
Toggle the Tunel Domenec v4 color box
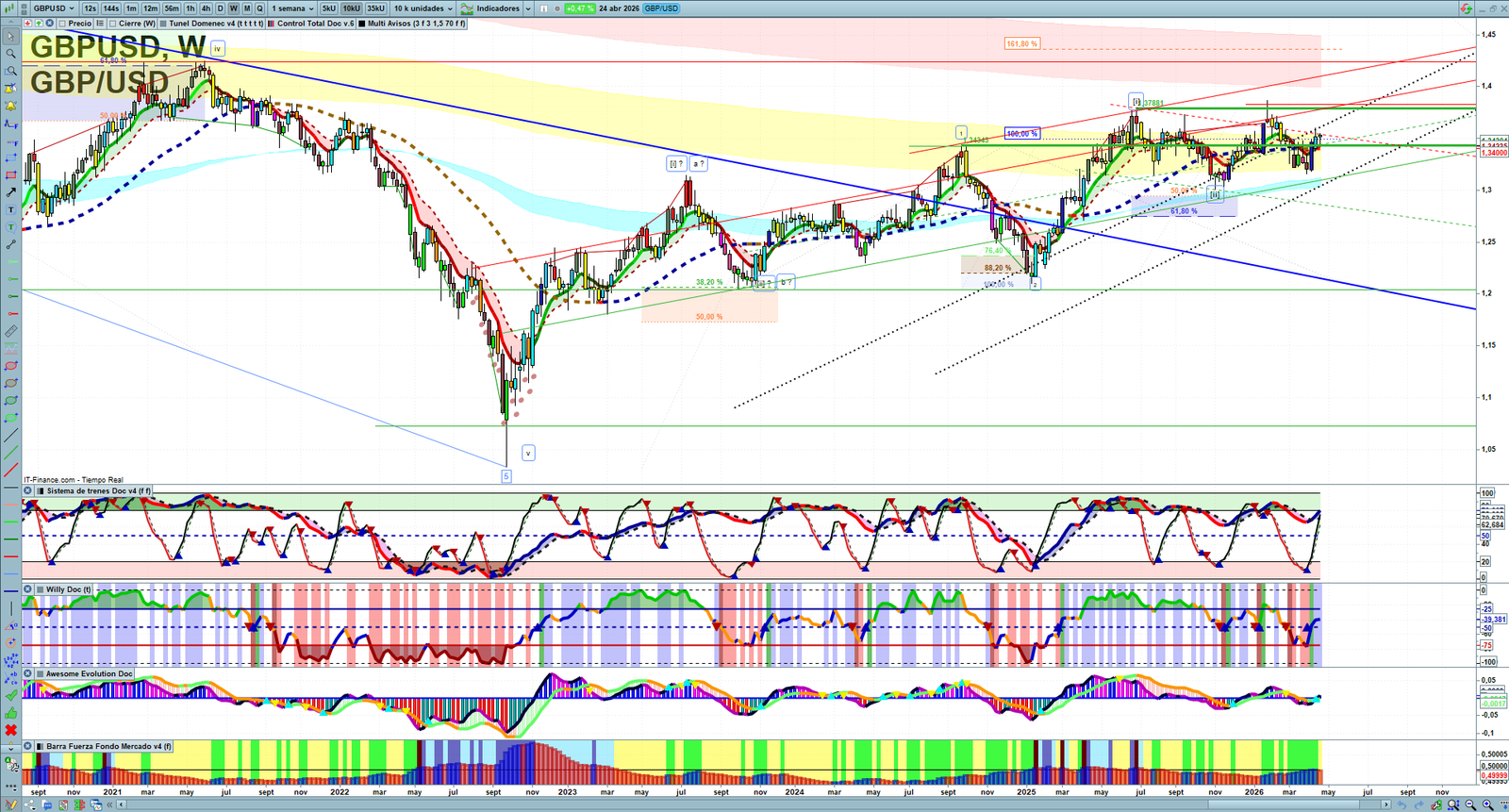pos(164,24)
